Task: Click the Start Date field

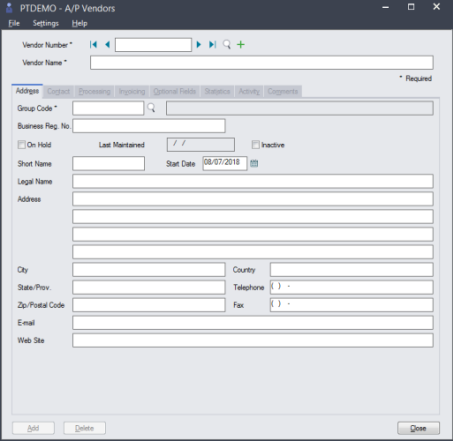Action: [225, 163]
